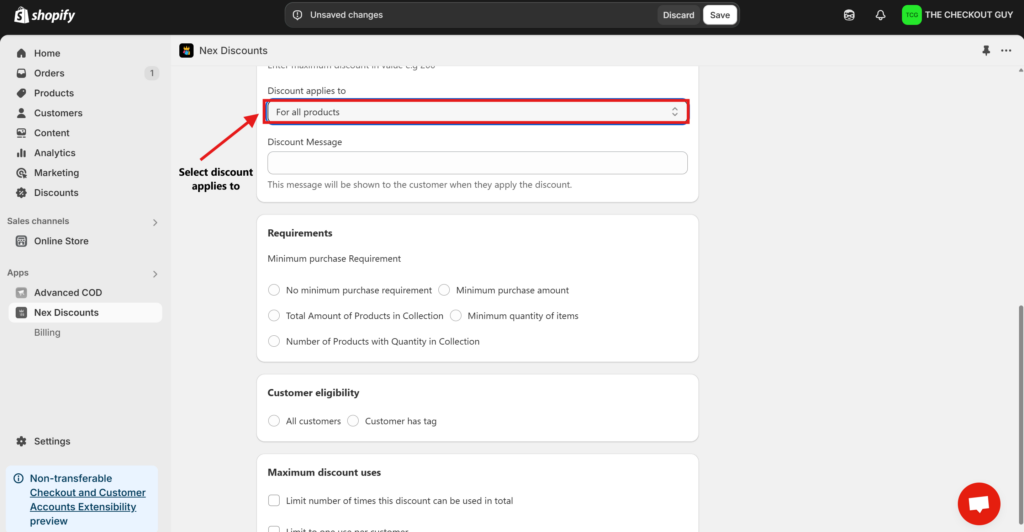
Task: Click the Nex Discounts app icon in header
Action: [186, 50]
